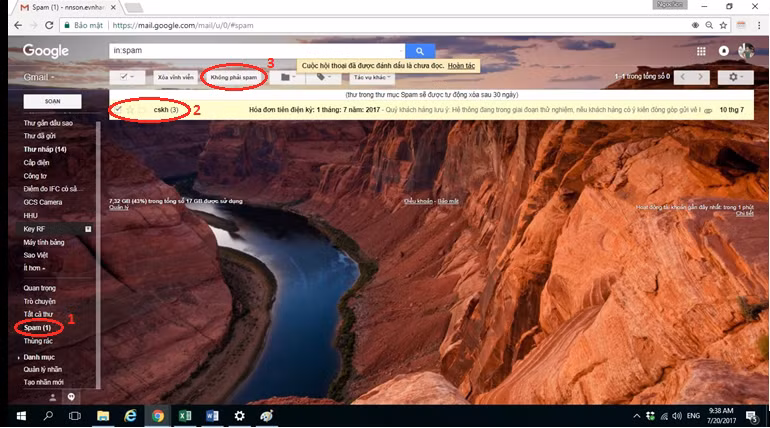Open the Labels tag dropdown

(323, 76)
